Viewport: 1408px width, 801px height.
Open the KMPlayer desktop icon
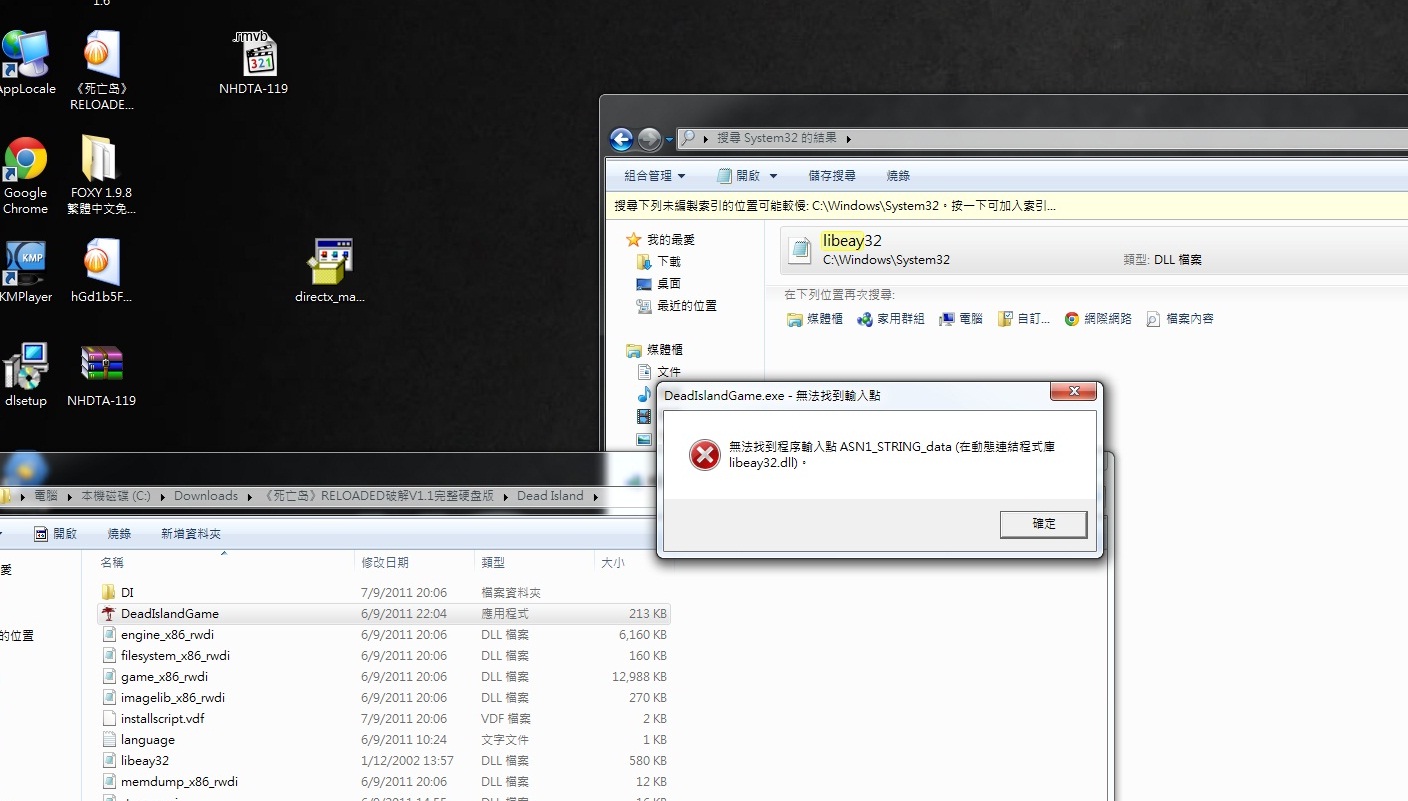tap(24, 264)
